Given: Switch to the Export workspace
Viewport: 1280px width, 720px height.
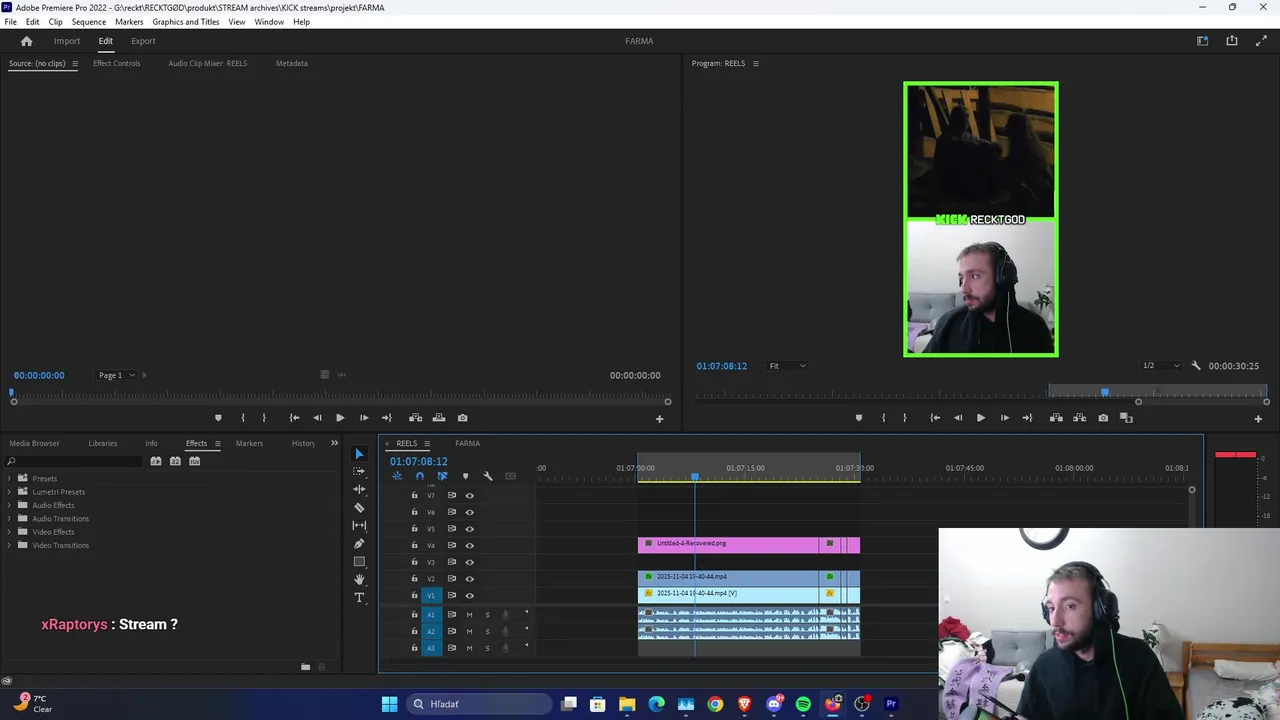Looking at the screenshot, I should coord(143,41).
